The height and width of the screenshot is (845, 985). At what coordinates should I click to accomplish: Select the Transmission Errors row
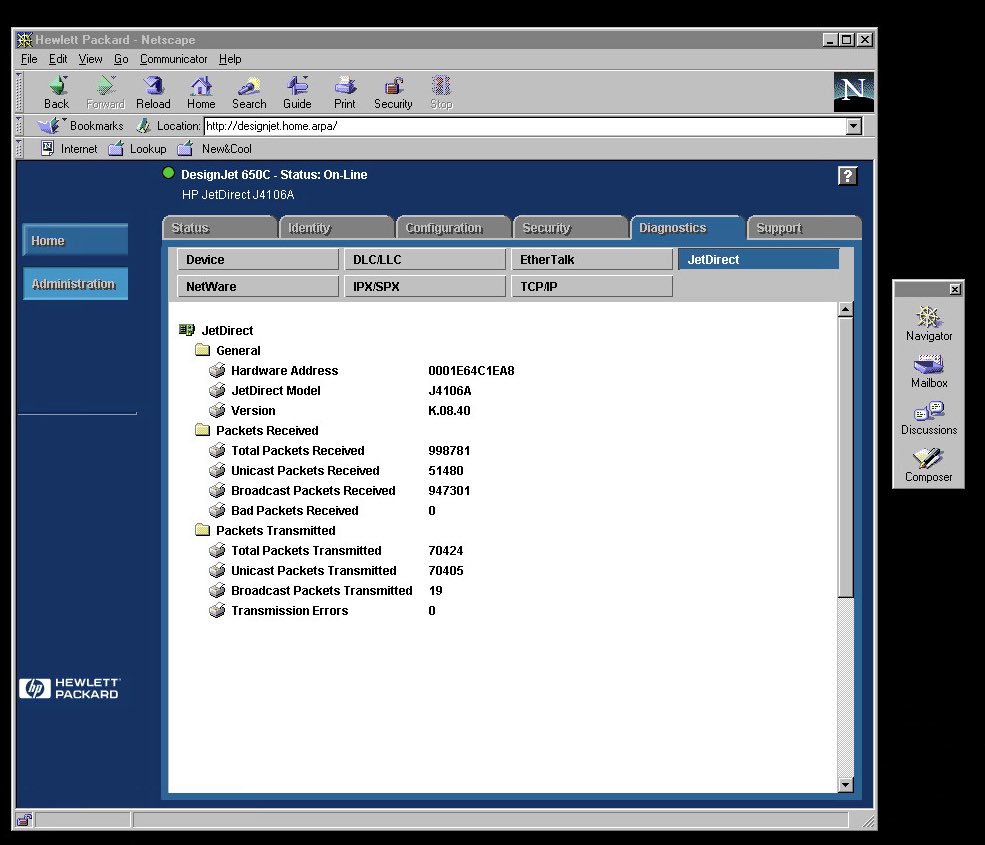[322, 610]
